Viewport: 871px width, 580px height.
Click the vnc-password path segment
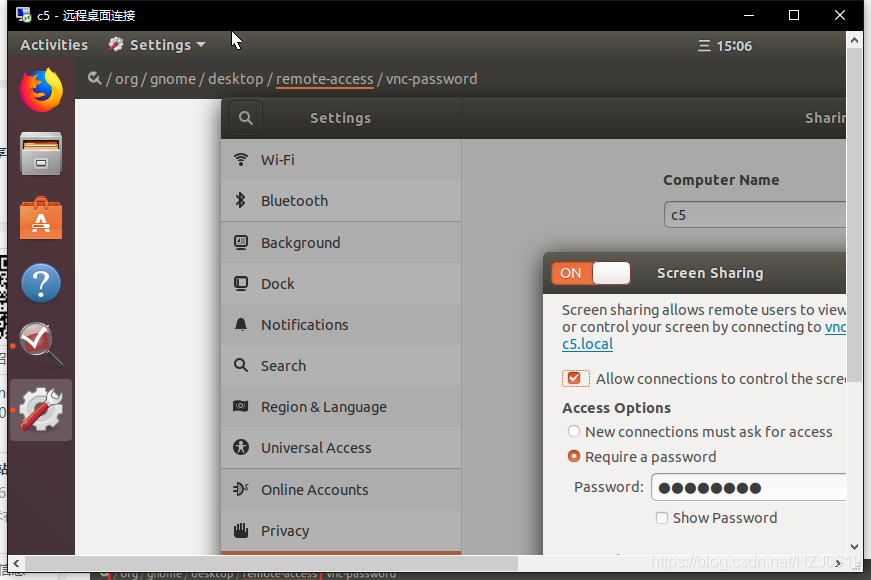tap(432, 79)
